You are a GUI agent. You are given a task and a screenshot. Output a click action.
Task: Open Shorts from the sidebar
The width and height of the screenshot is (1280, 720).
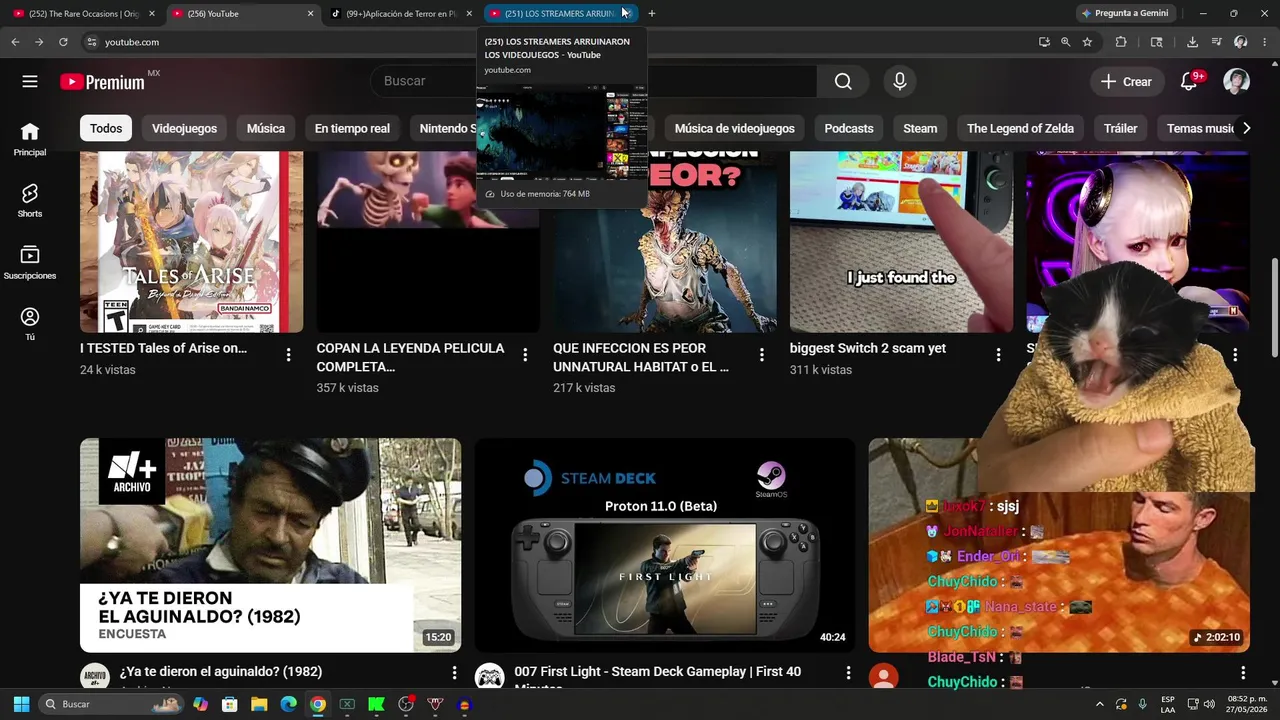pos(30,200)
